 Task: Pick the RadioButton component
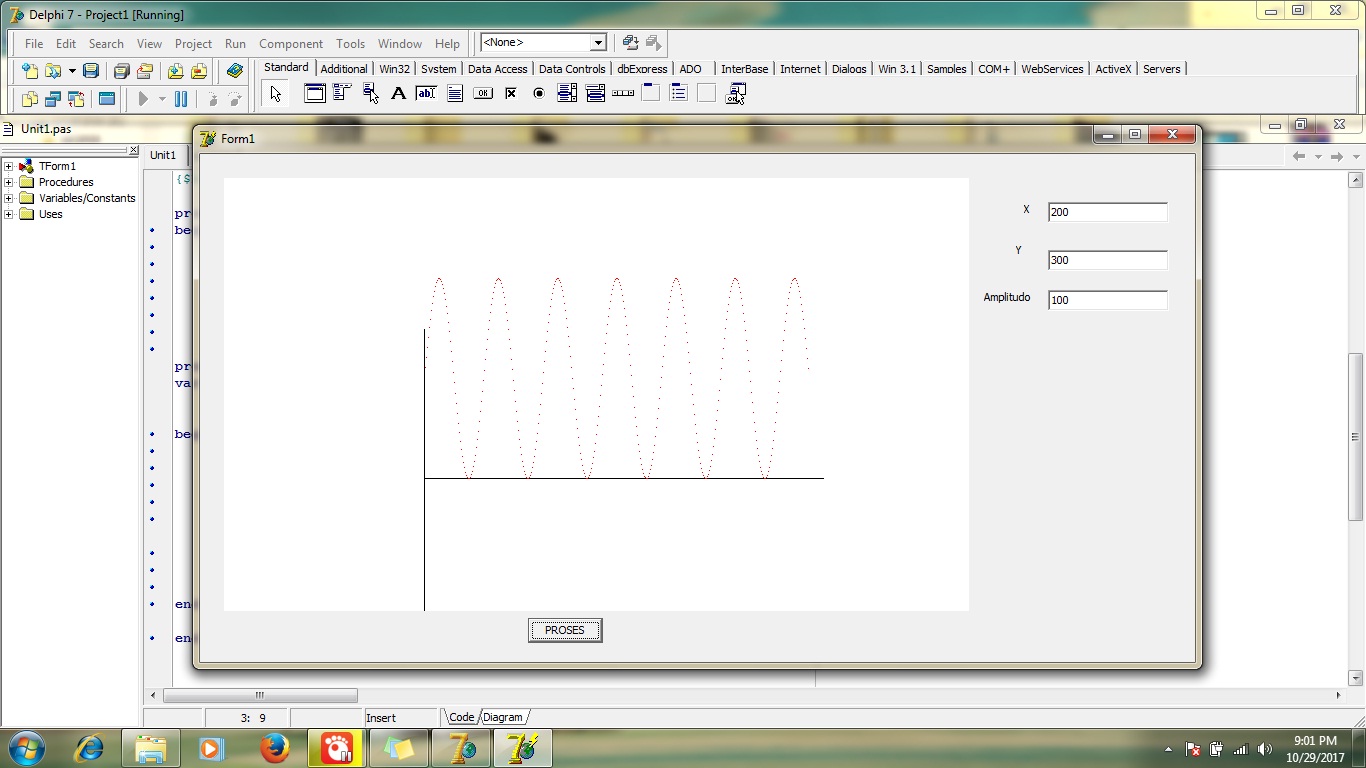538,93
